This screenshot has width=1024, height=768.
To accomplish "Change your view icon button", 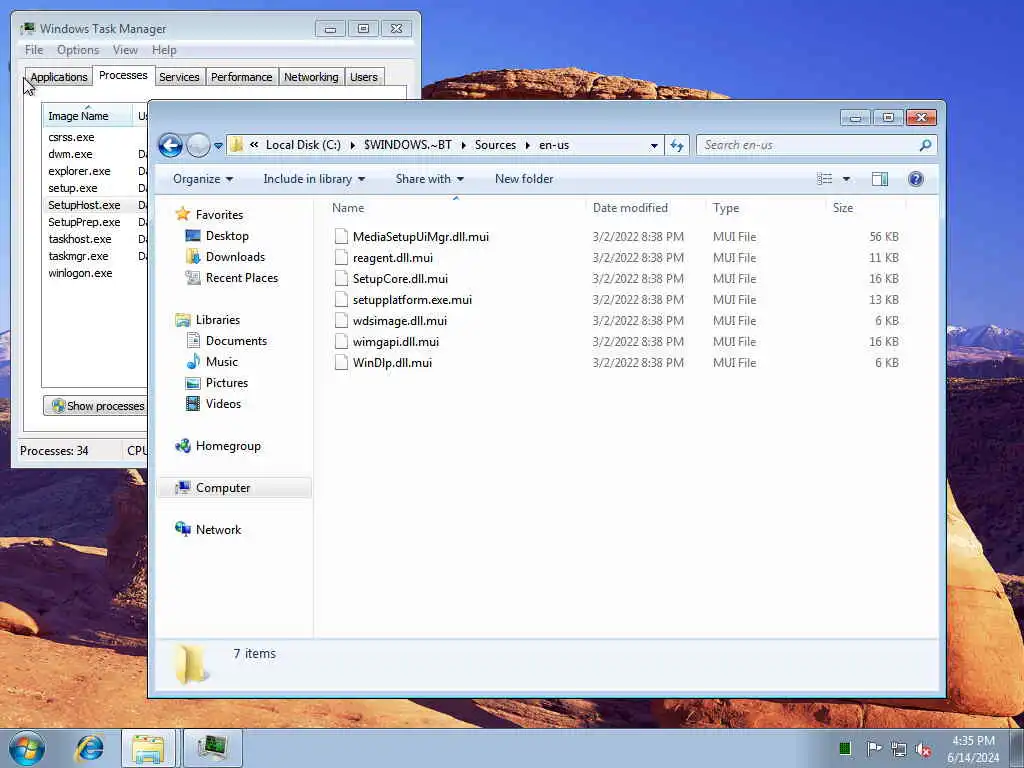I will (x=825, y=179).
